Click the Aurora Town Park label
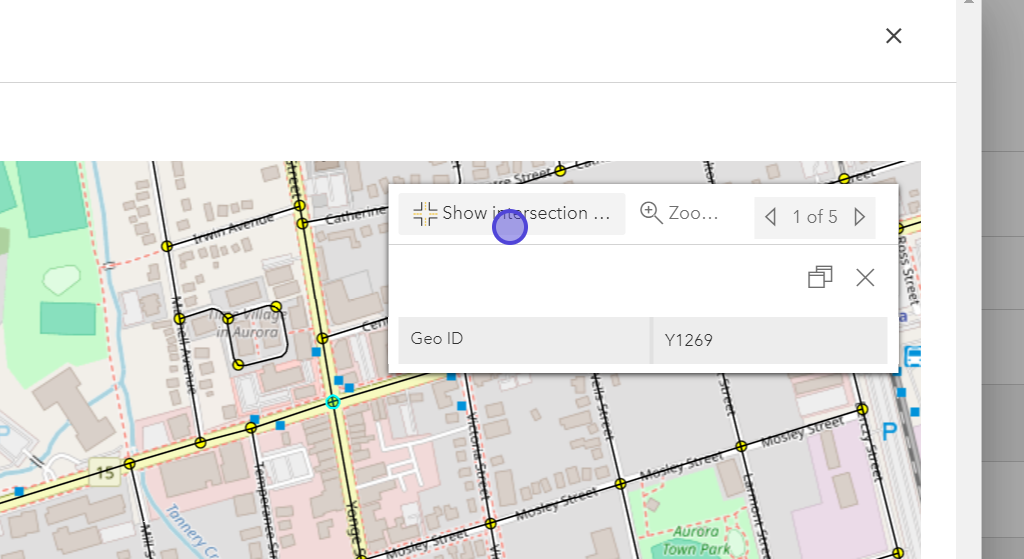1024x559 pixels. [x=695, y=539]
